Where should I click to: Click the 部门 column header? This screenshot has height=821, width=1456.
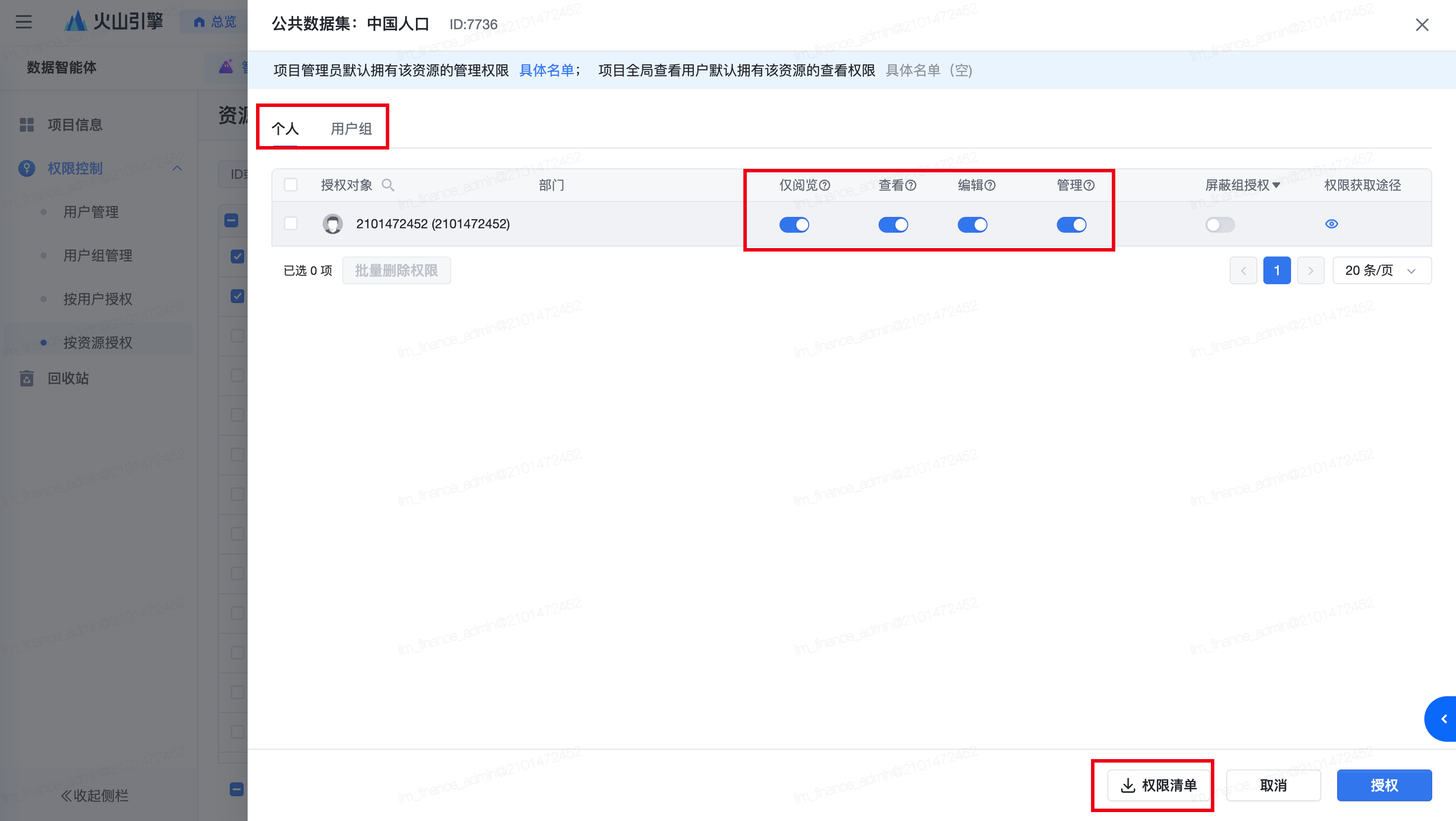click(x=551, y=185)
